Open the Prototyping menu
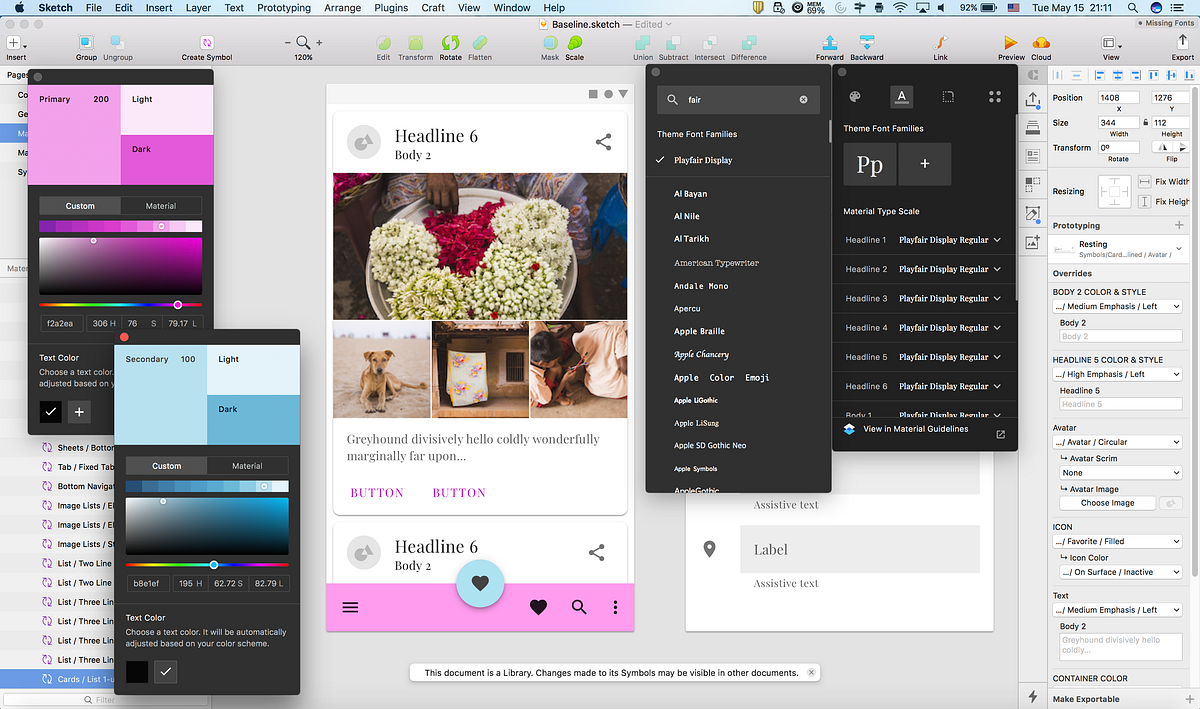This screenshot has height=709, width=1200. 284,8
